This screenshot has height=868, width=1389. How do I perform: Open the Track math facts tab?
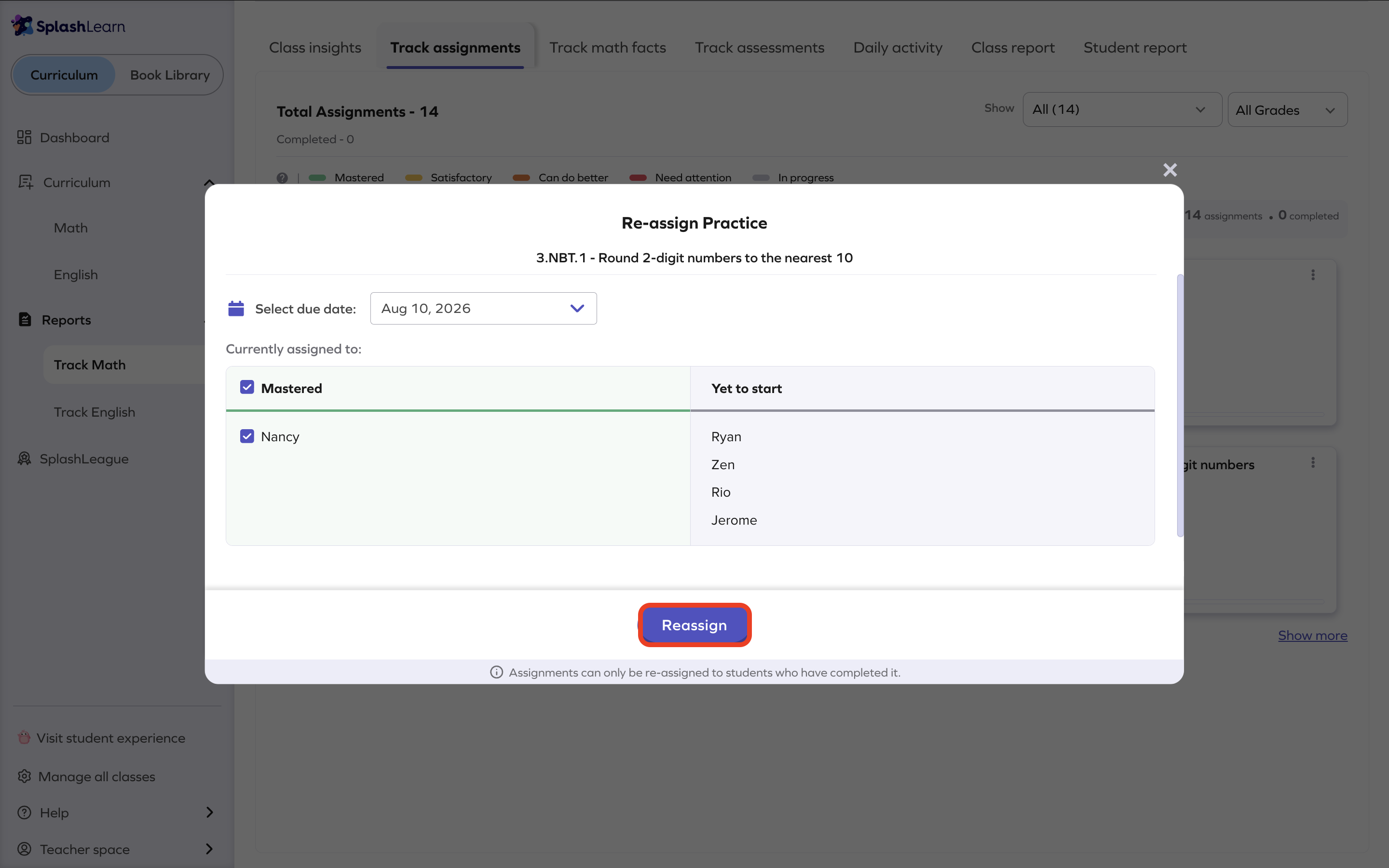(607, 47)
